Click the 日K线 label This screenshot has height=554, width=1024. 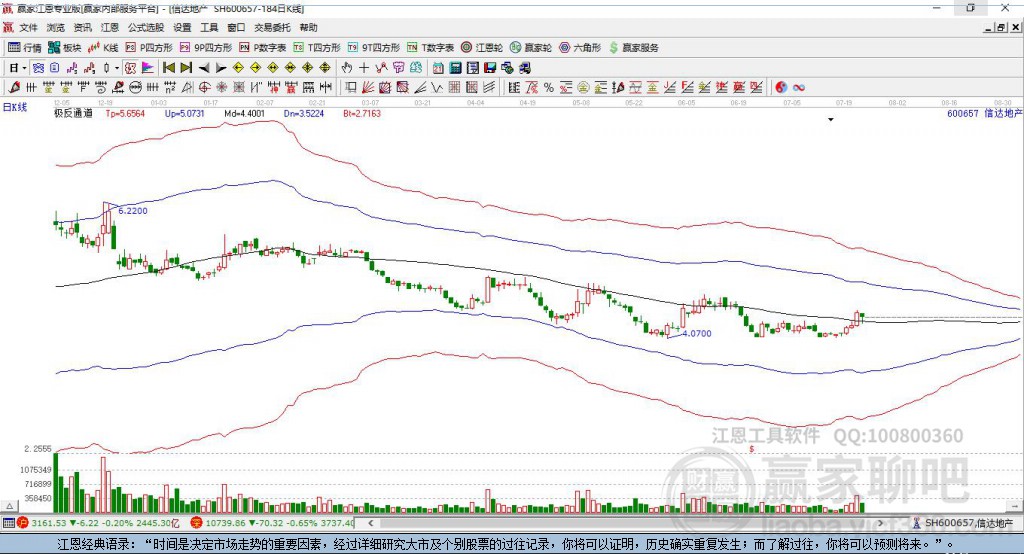pos(15,107)
